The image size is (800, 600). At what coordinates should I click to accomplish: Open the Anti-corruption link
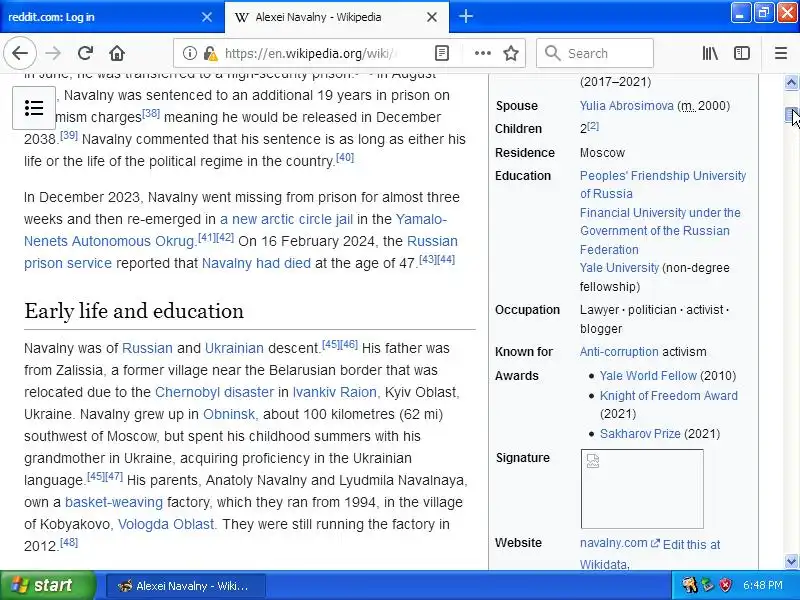coord(619,352)
